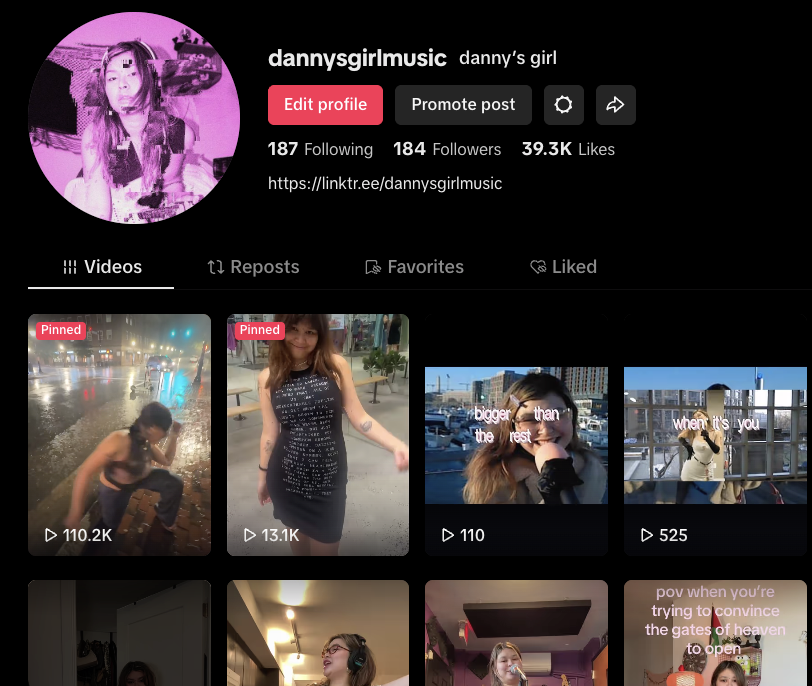The width and height of the screenshot is (812, 686).
Task: Click the 39.3K Likes count
Action: (x=568, y=148)
